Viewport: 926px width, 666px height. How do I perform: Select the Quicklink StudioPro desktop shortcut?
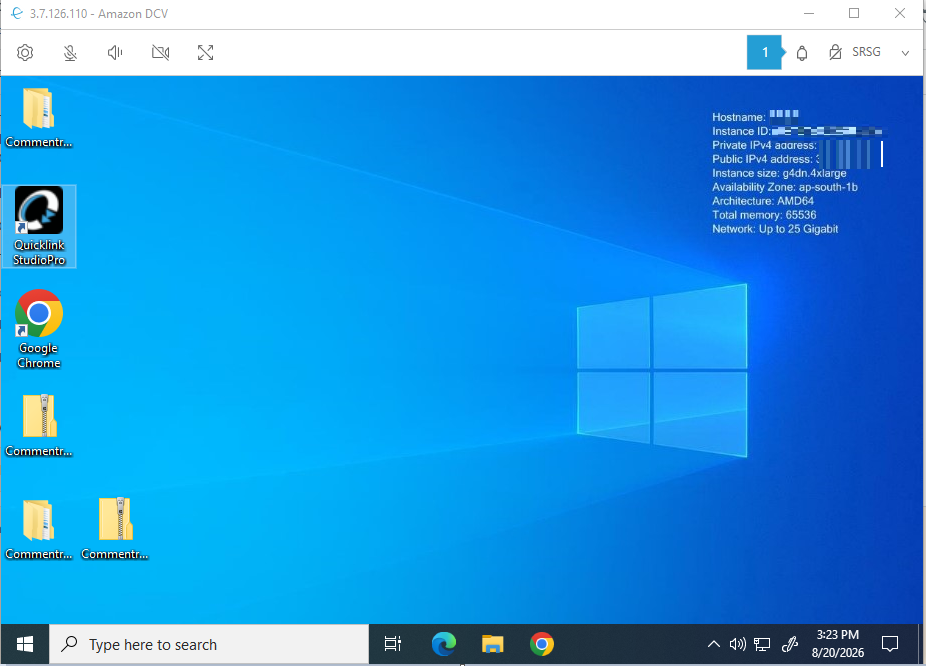coord(39,226)
